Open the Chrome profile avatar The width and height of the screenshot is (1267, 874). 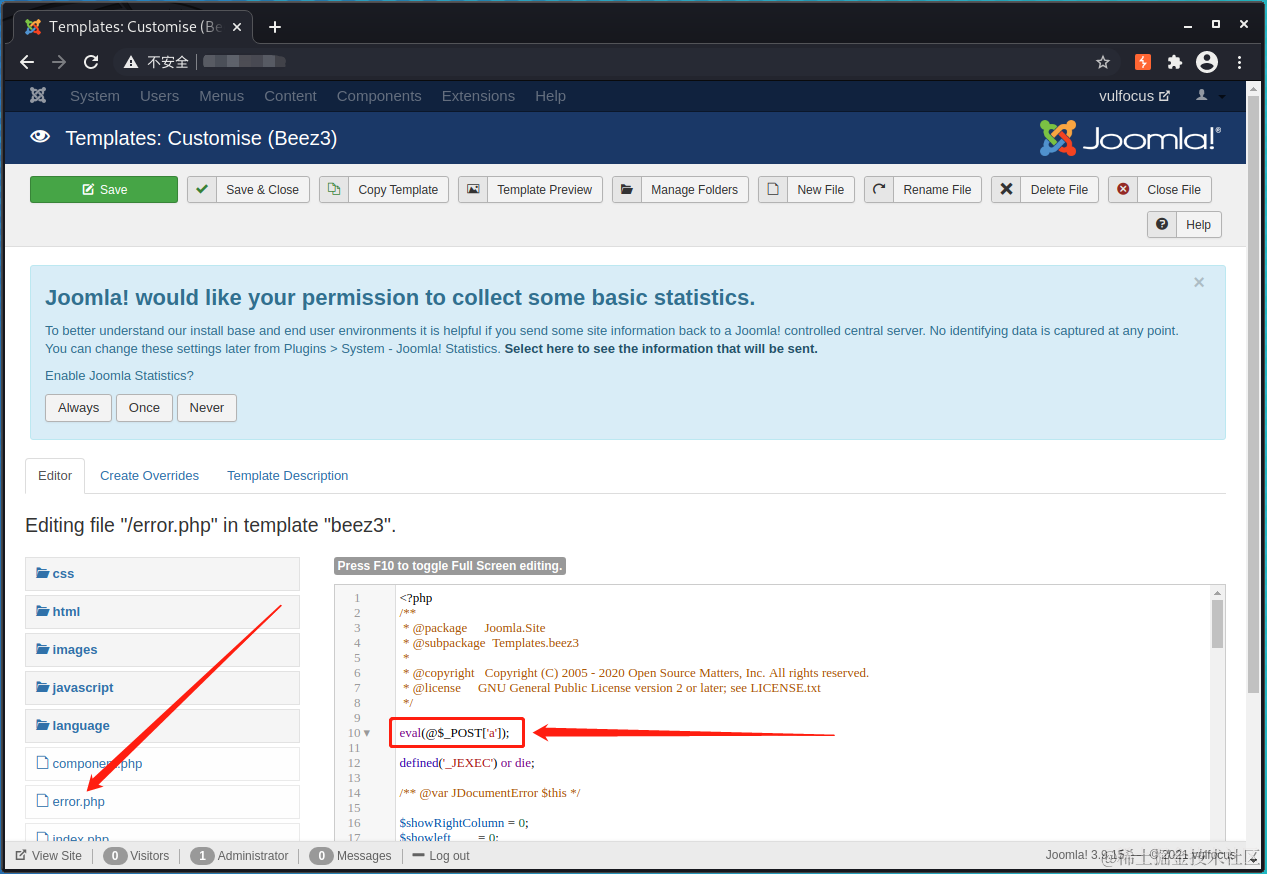(x=1207, y=62)
